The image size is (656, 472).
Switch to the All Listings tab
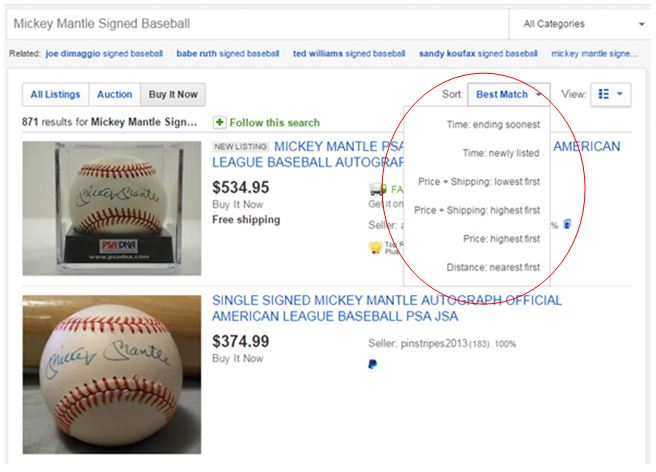pos(55,95)
